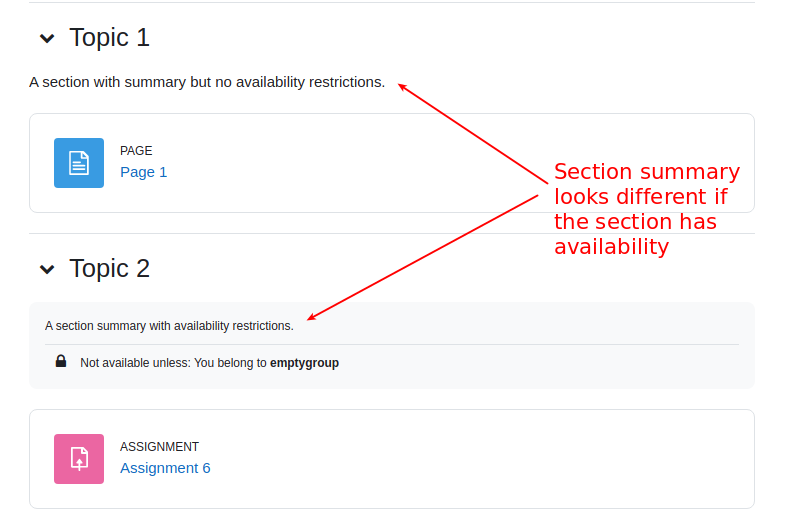Click the pink Assignment activity icon

coord(79,459)
